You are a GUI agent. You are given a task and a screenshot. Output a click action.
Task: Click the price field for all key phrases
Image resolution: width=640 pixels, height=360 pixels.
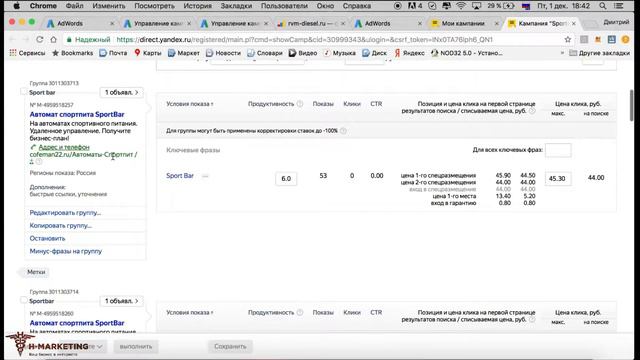coord(558,150)
